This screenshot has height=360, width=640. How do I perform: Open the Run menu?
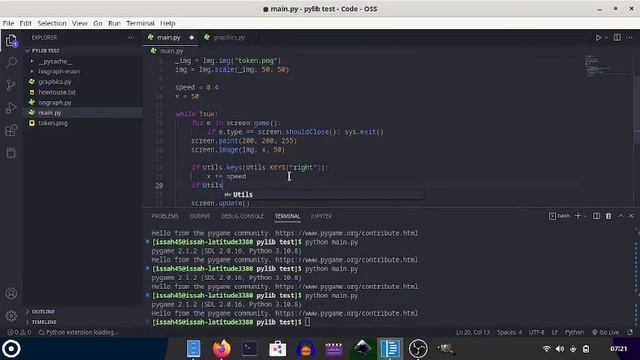(x=114, y=23)
